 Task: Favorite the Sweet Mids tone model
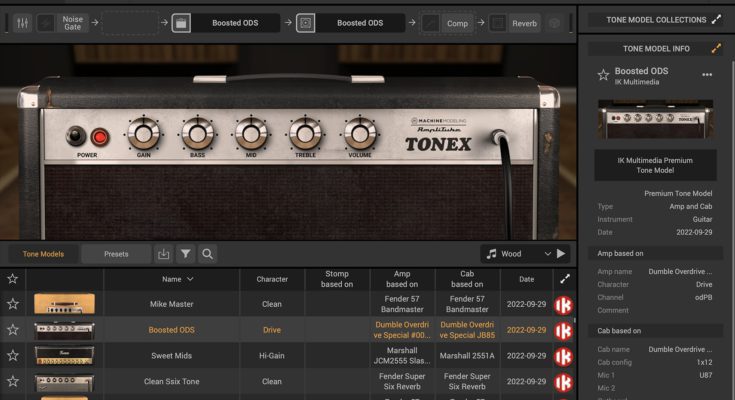click(x=13, y=355)
